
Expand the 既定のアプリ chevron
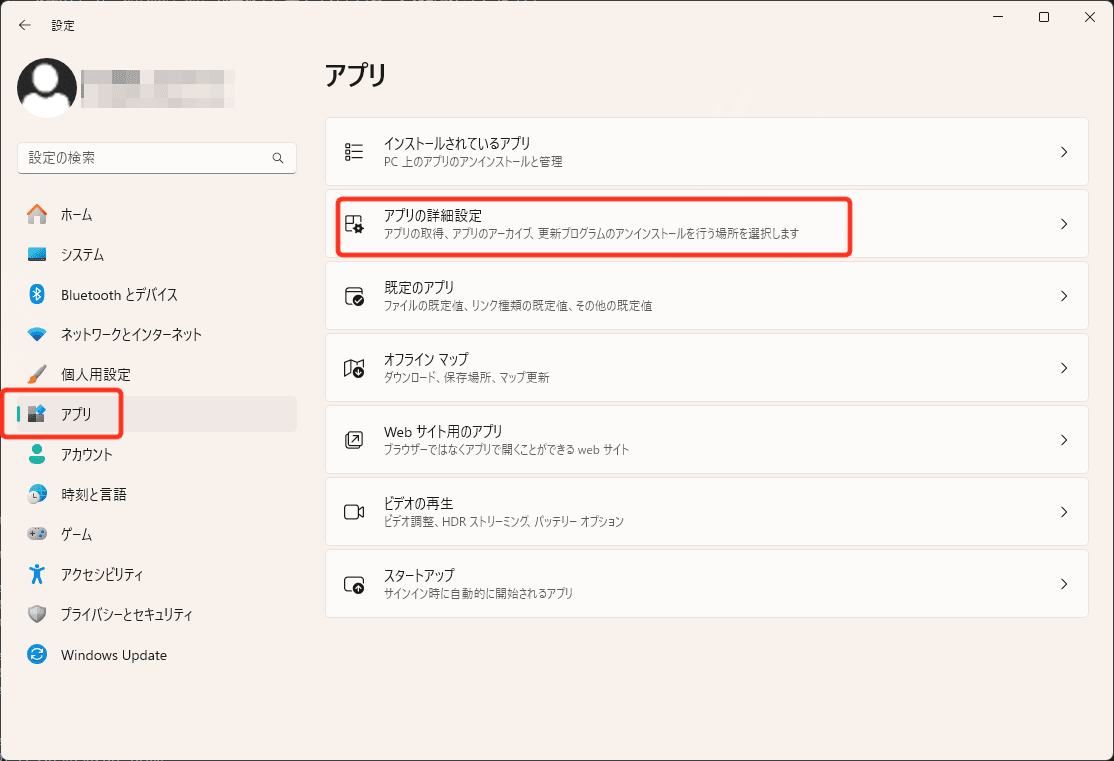[x=1063, y=295]
